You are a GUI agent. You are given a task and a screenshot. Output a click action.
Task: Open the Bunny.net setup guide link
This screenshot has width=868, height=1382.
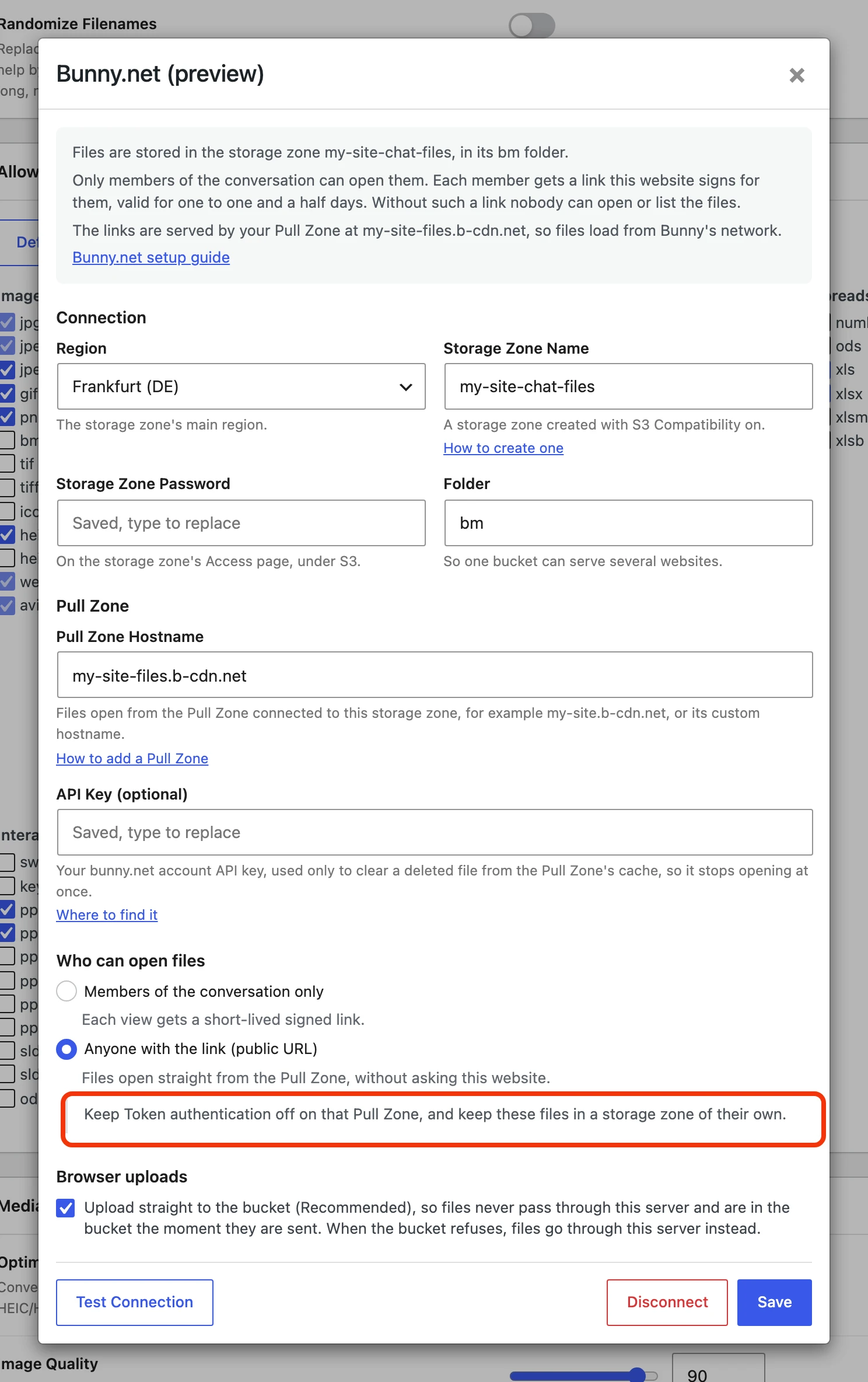click(x=151, y=257)
